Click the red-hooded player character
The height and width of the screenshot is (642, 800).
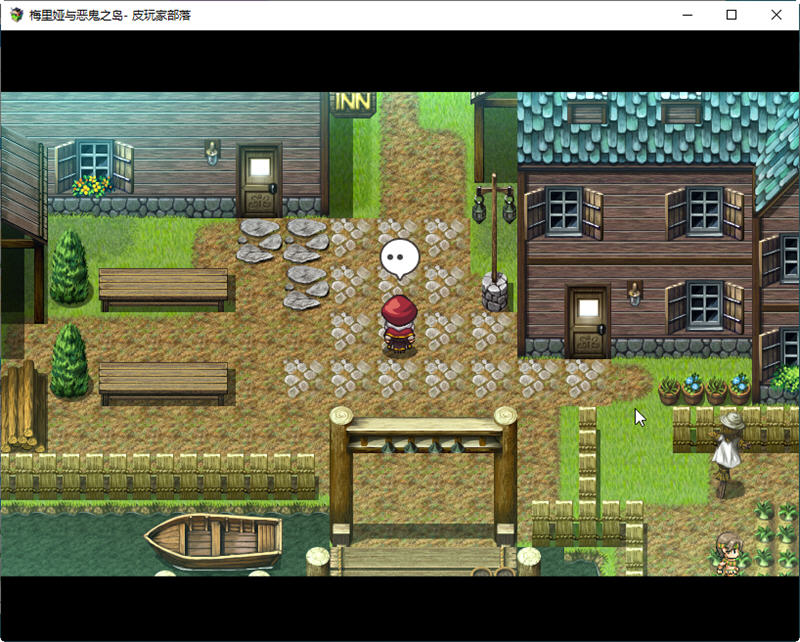399,324
